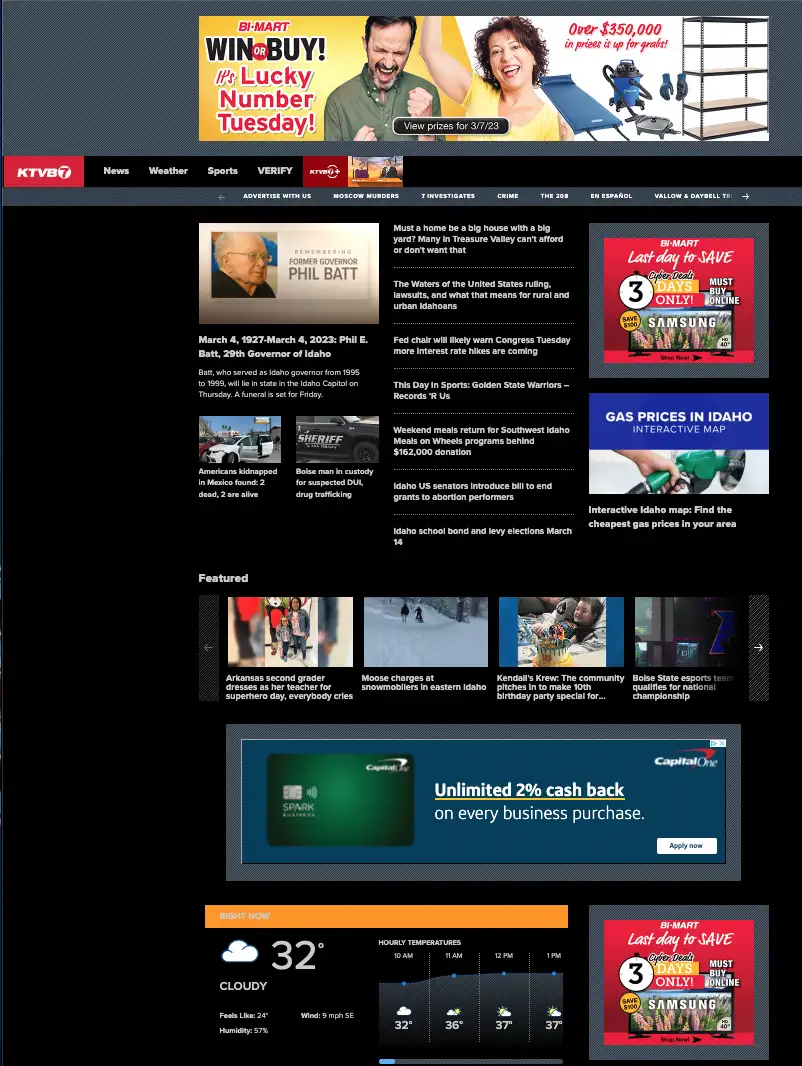The width and height of the screenshot is (802, 1066).
Task: Select 7 Investigates in subnav
Action: [448, 196]
